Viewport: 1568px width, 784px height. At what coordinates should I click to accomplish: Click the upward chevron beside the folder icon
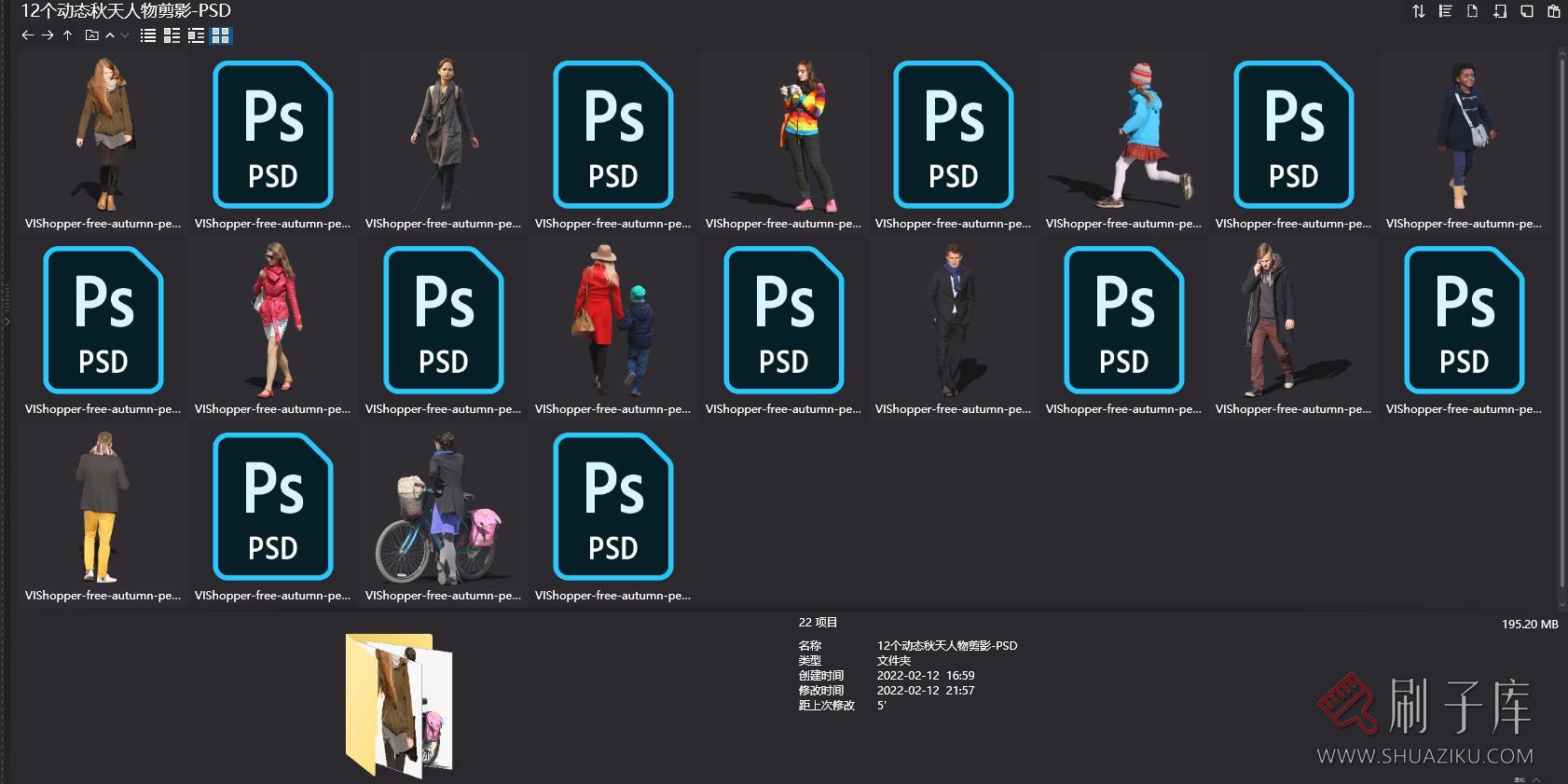[x=110, y=35]
